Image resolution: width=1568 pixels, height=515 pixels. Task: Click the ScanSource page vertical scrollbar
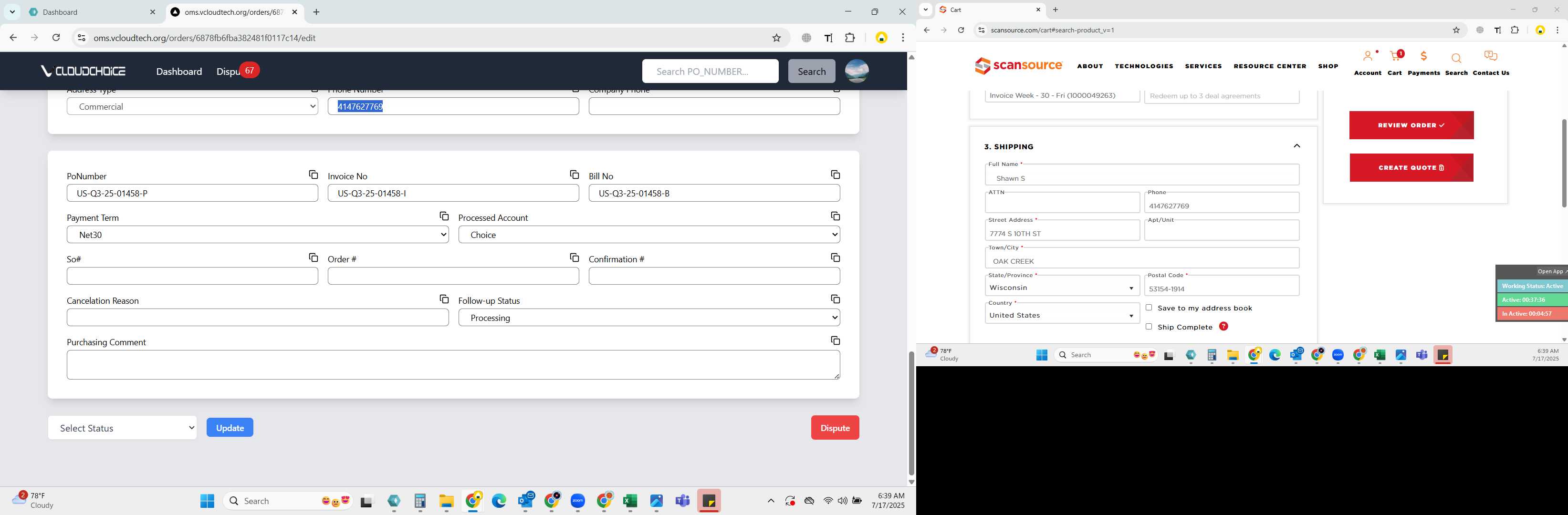pos(1564,163)
